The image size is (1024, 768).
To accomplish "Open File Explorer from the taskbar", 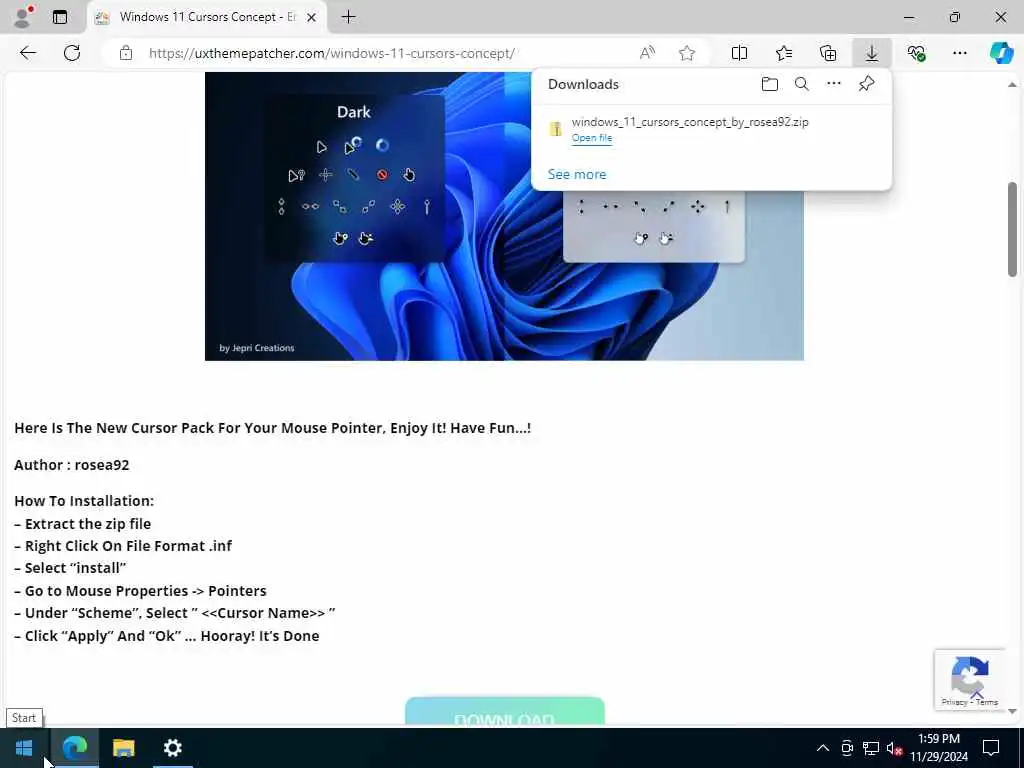I will [x=123, y=748].
